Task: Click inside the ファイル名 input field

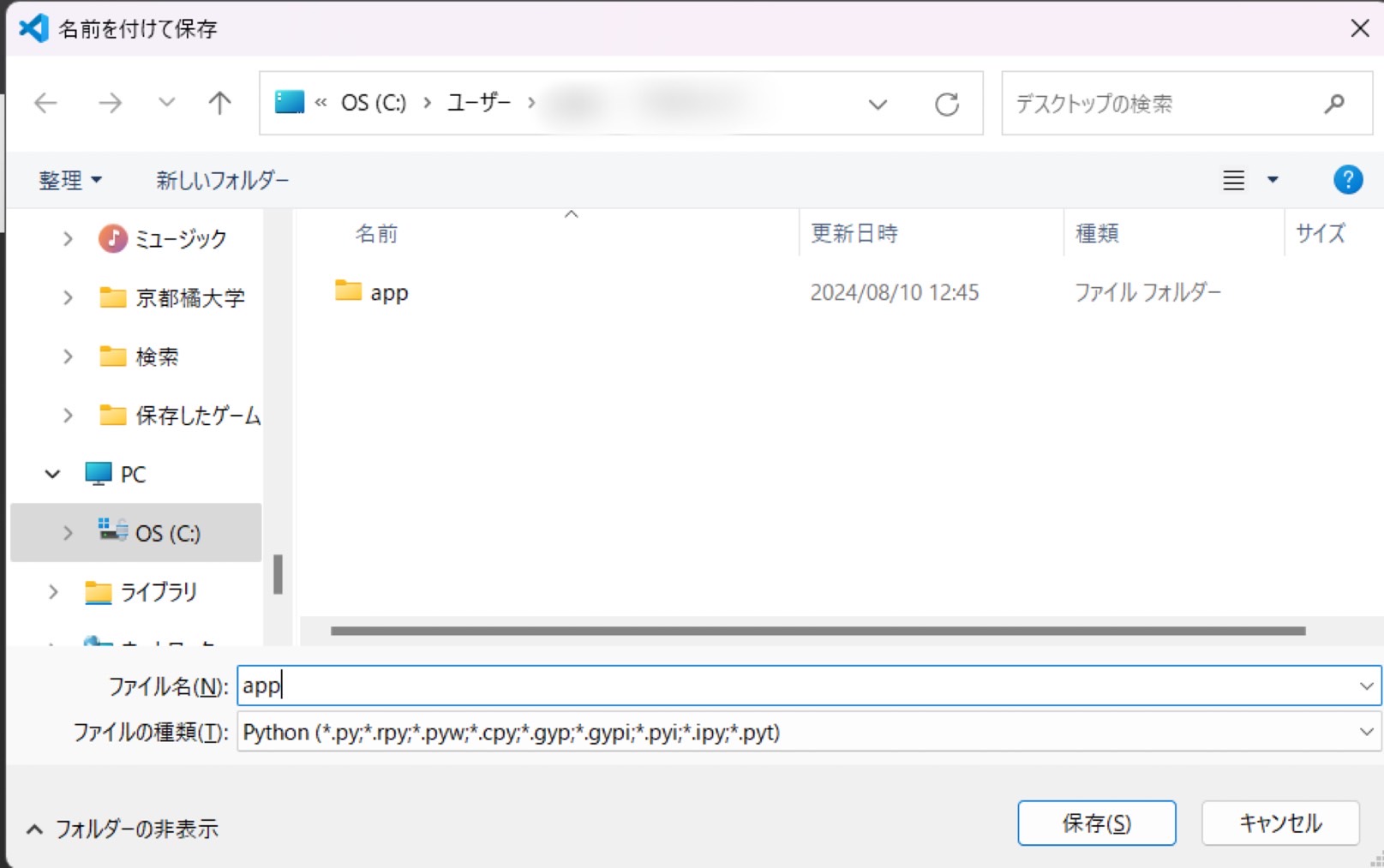Action: pyautogui.click(x=600, y=685)
